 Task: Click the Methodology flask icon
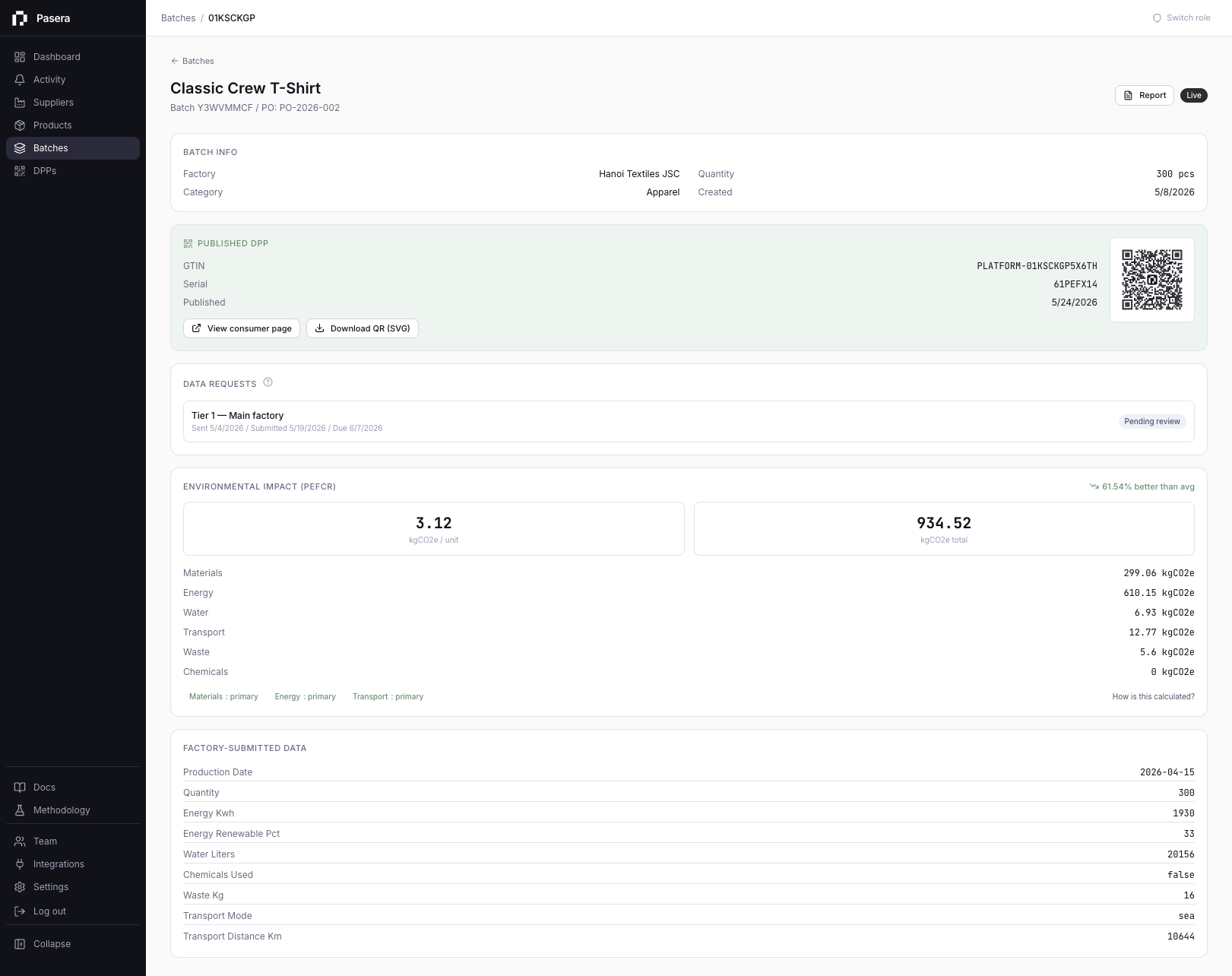20,810
